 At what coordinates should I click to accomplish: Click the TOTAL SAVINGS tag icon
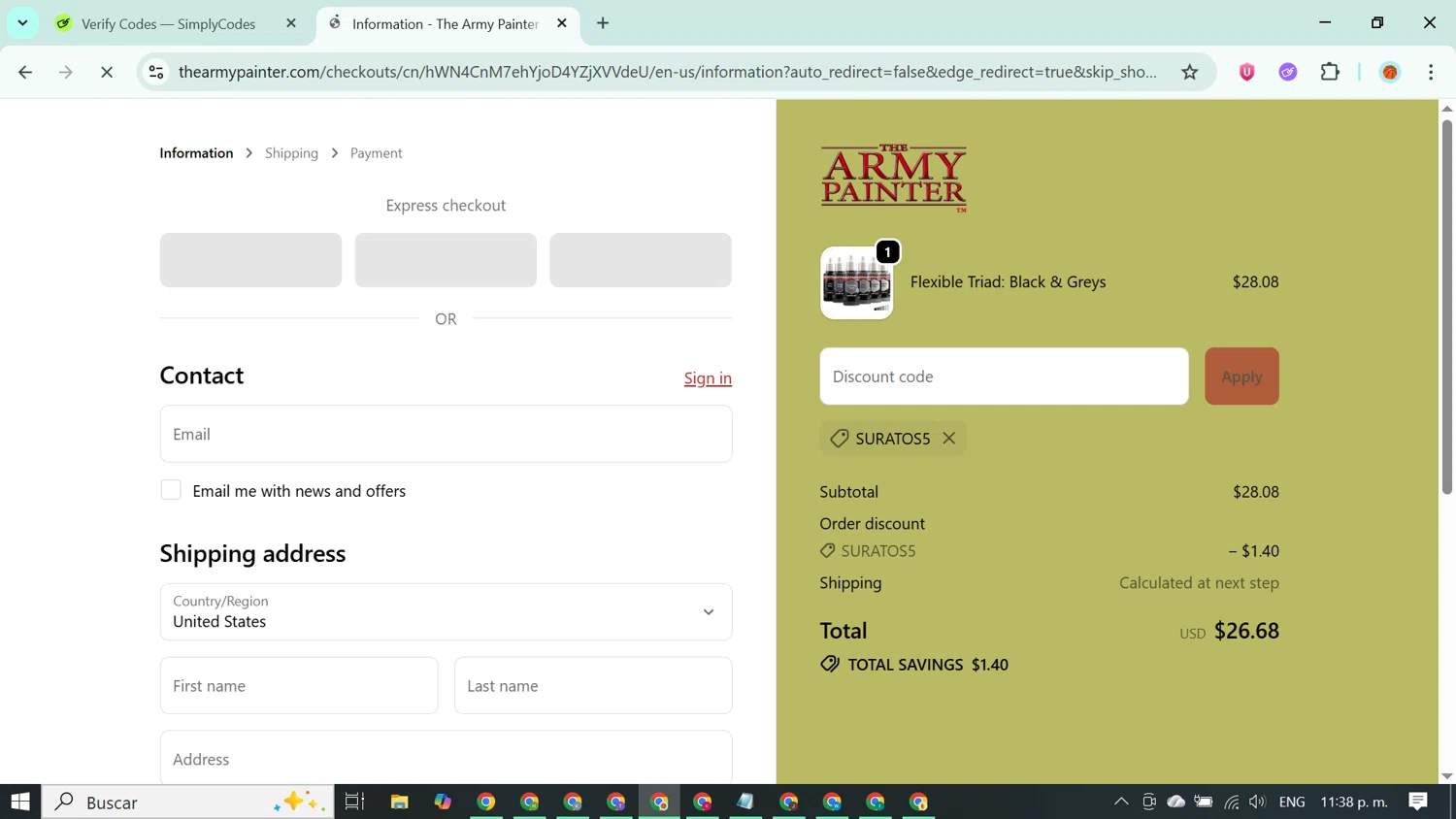(x=830, y=665)
